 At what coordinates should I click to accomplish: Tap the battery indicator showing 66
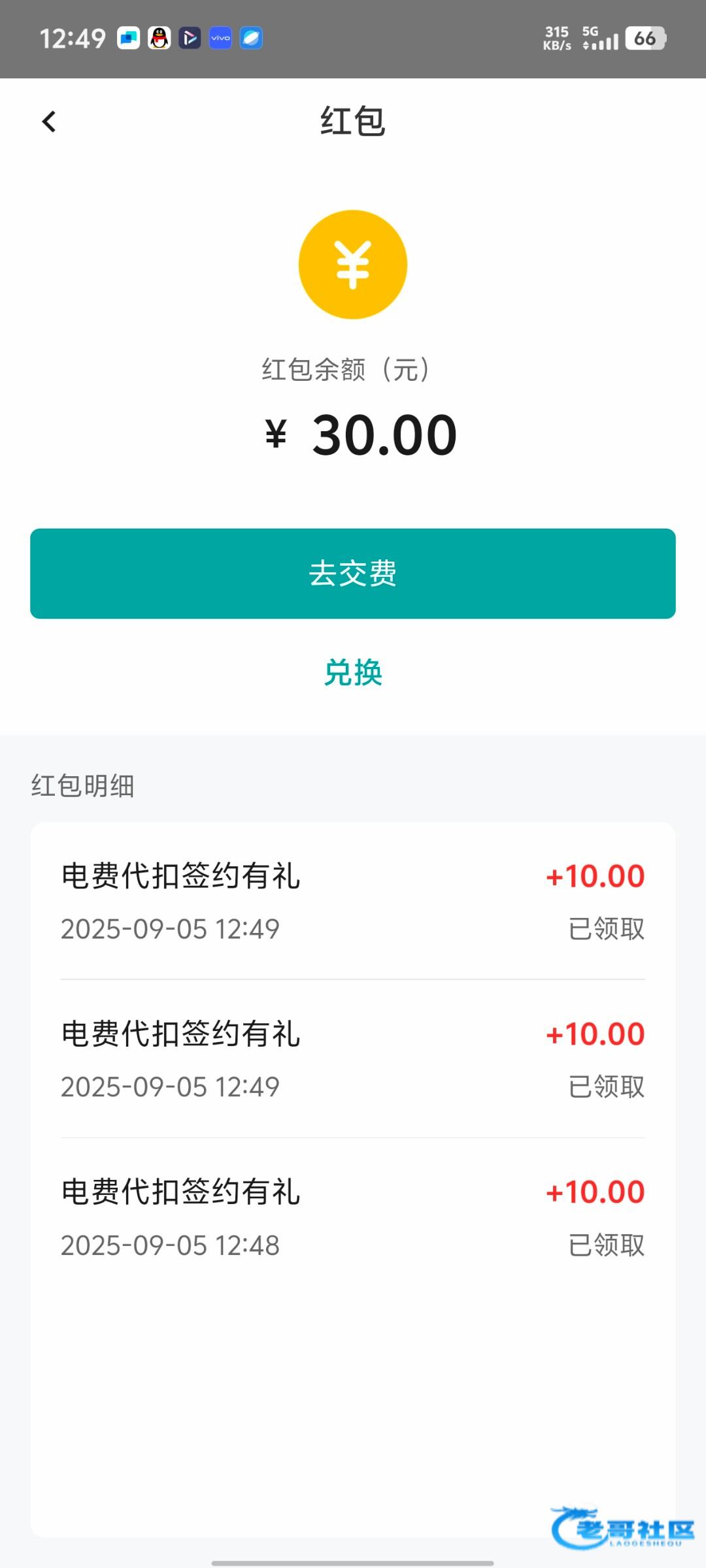(x=645, y=38)
